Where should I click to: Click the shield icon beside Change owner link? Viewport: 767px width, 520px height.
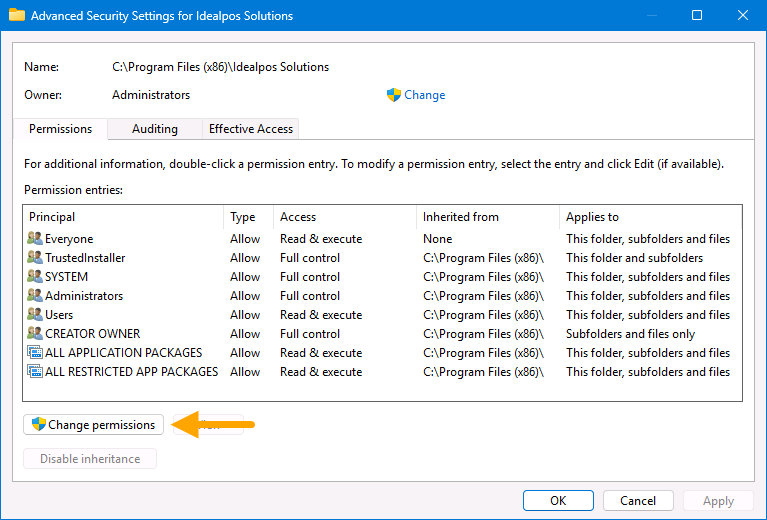(x=394, y=95)
